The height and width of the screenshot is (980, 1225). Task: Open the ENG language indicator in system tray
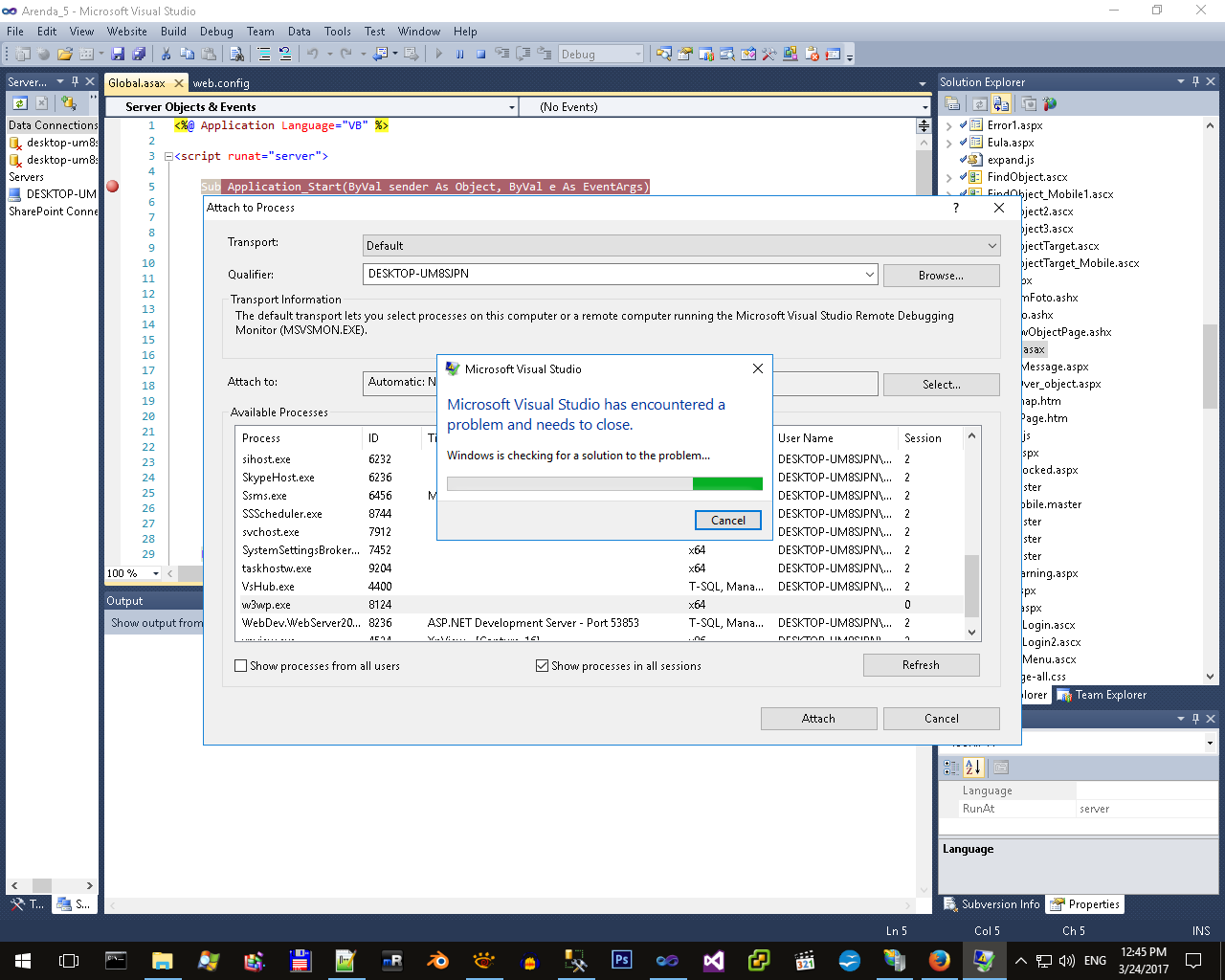[1095, 960]
